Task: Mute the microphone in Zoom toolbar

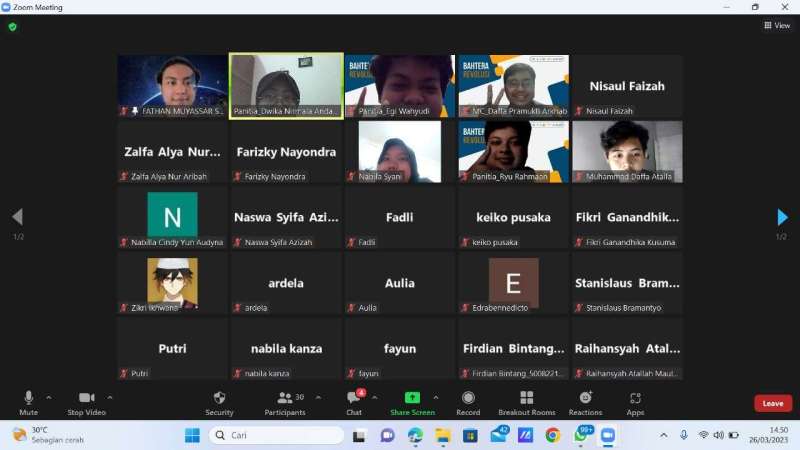Action: 29,403
